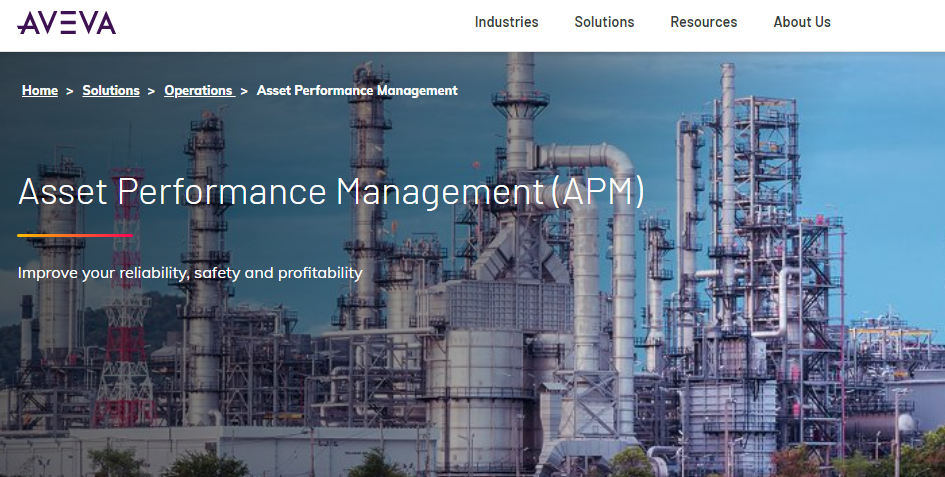Viewport: 945px width, 477px height.
Task: Follow the Solutions breadcrumb link
Action: pos(111,90)
